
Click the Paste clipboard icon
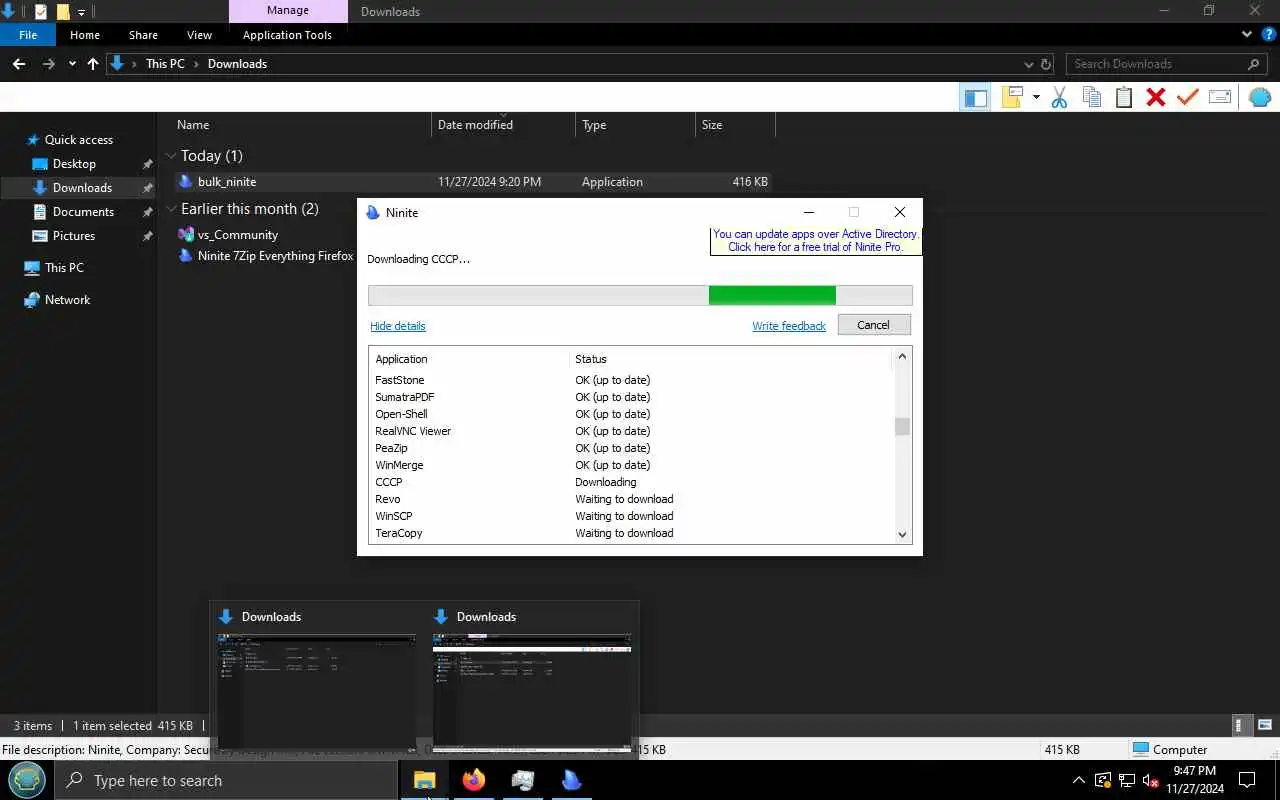(1124, 97)
